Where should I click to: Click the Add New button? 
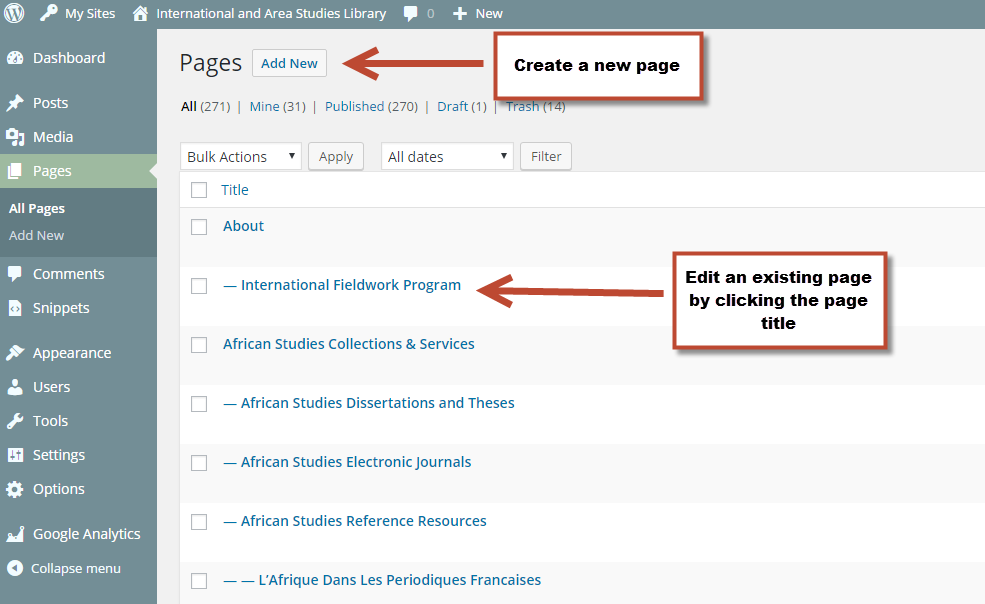click(x=289, y=62)
